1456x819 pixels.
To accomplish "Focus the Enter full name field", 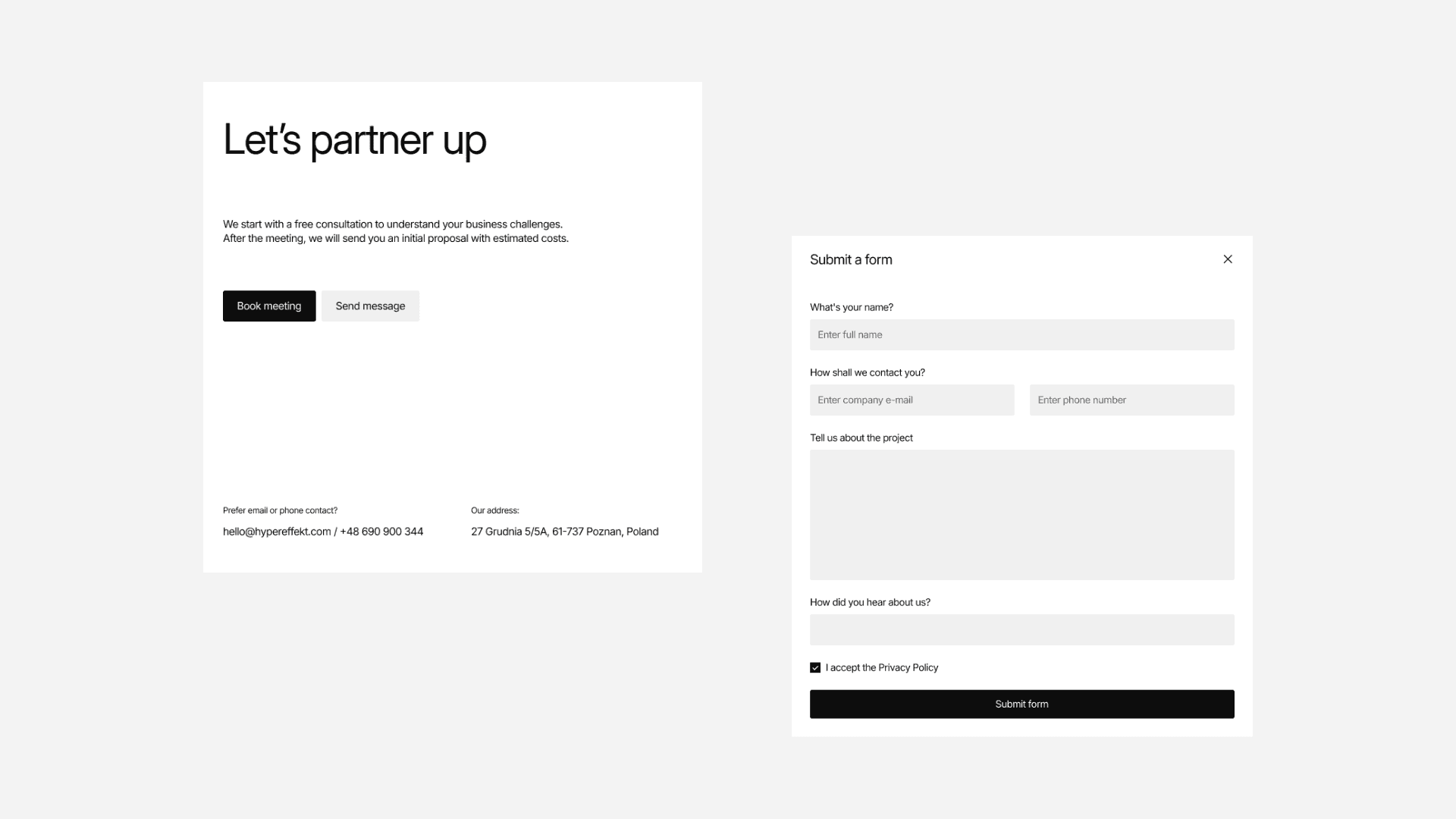I will (1021, 335).
